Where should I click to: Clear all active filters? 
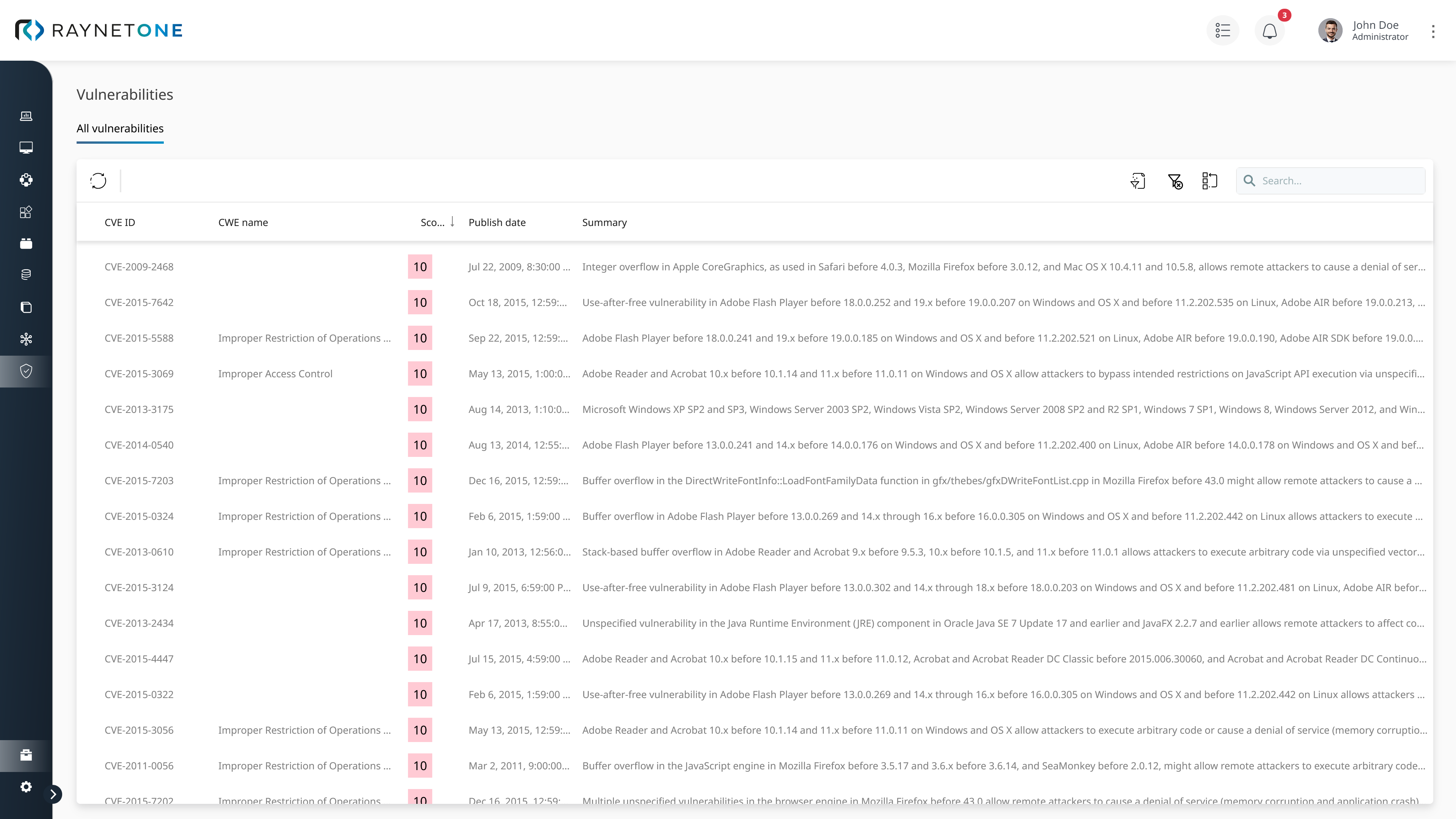[x=1176, y=181]
